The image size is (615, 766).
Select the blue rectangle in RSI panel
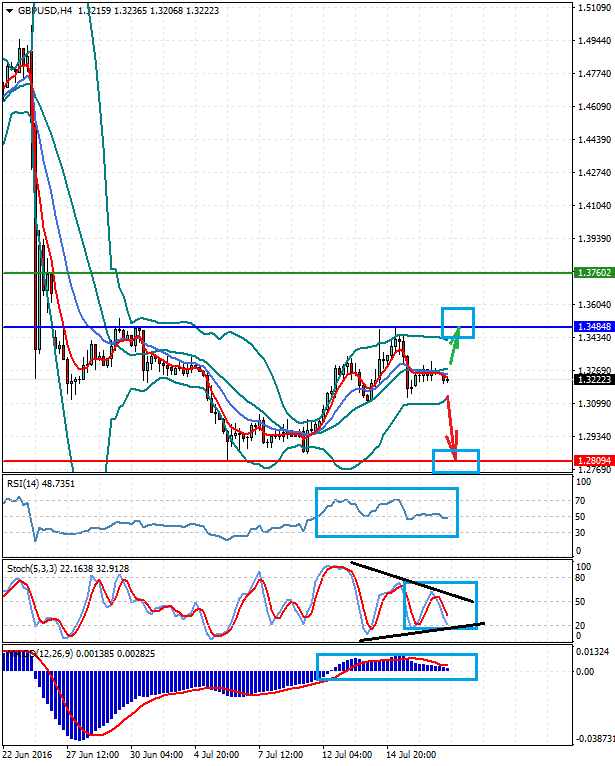(x=386, y=512)
